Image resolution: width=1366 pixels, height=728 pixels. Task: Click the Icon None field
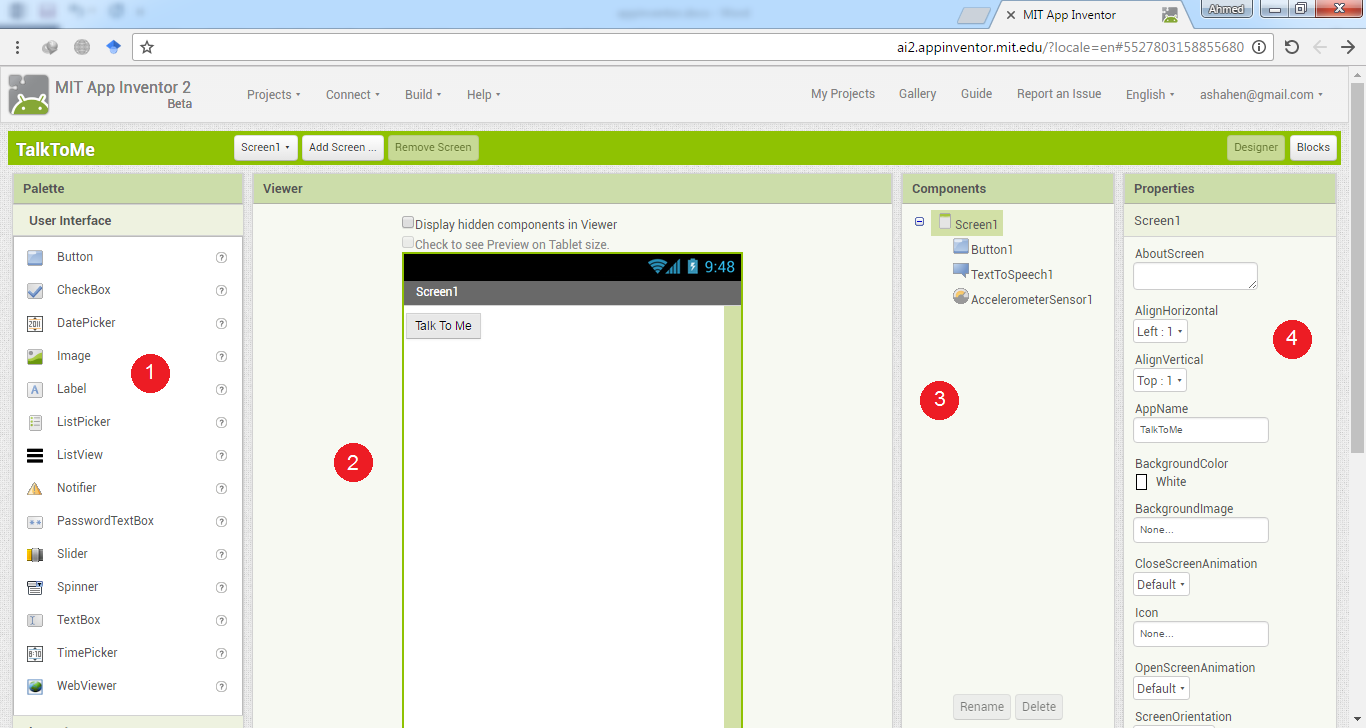click(1201, 634)
